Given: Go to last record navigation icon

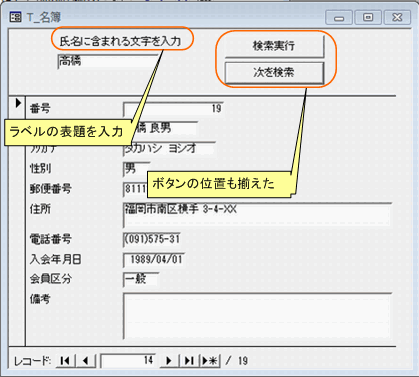Looking at the screenshot, I should (189, 360).
